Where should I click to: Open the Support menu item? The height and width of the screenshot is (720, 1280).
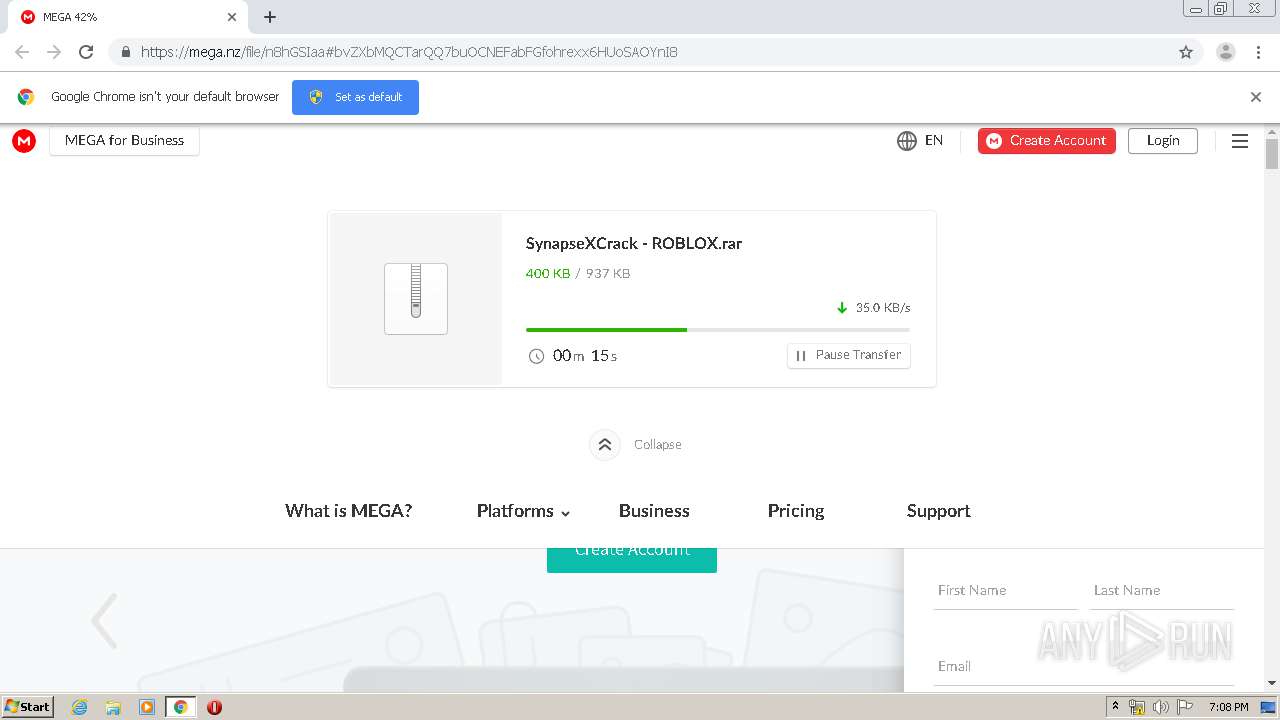pyautogui.click(x=939, y=511)
